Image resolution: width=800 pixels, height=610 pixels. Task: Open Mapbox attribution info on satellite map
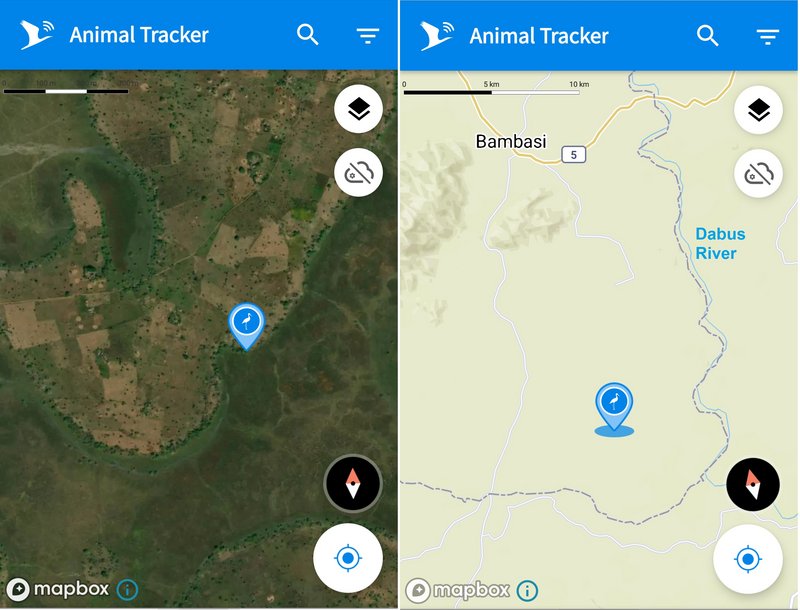click(127, 590)
